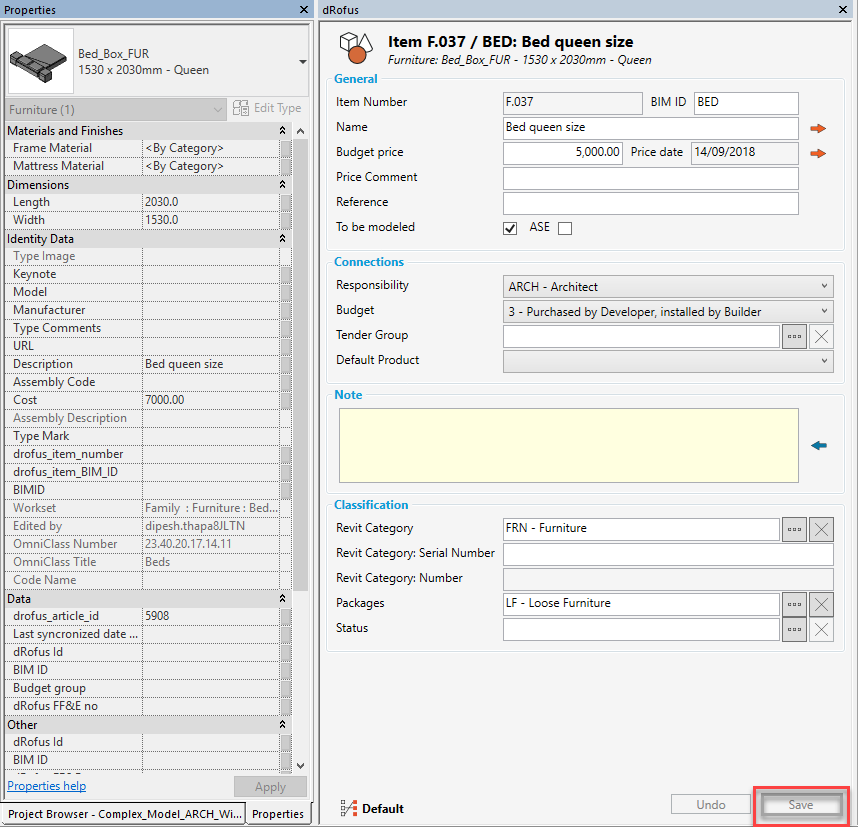Clear the Tender Group field with X
Viewport: 858px width, 827px height.
click(x=821, y=336)
